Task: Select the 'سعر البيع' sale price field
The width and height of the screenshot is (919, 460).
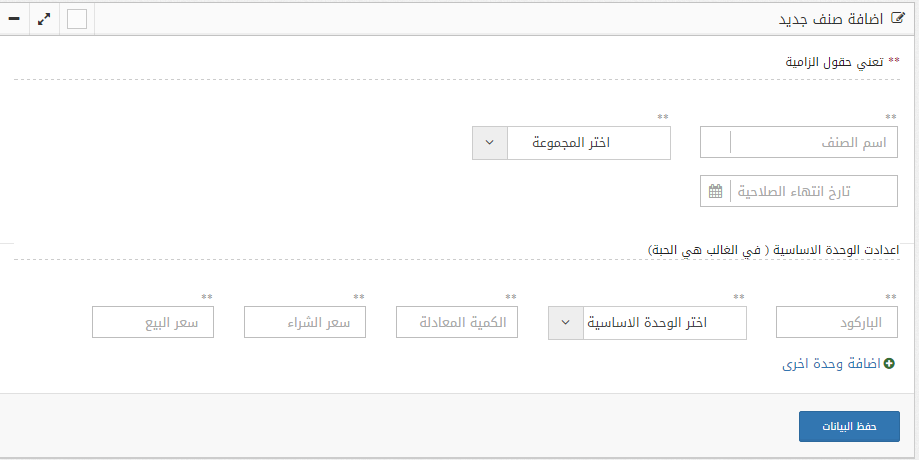Action: (153, 322)
